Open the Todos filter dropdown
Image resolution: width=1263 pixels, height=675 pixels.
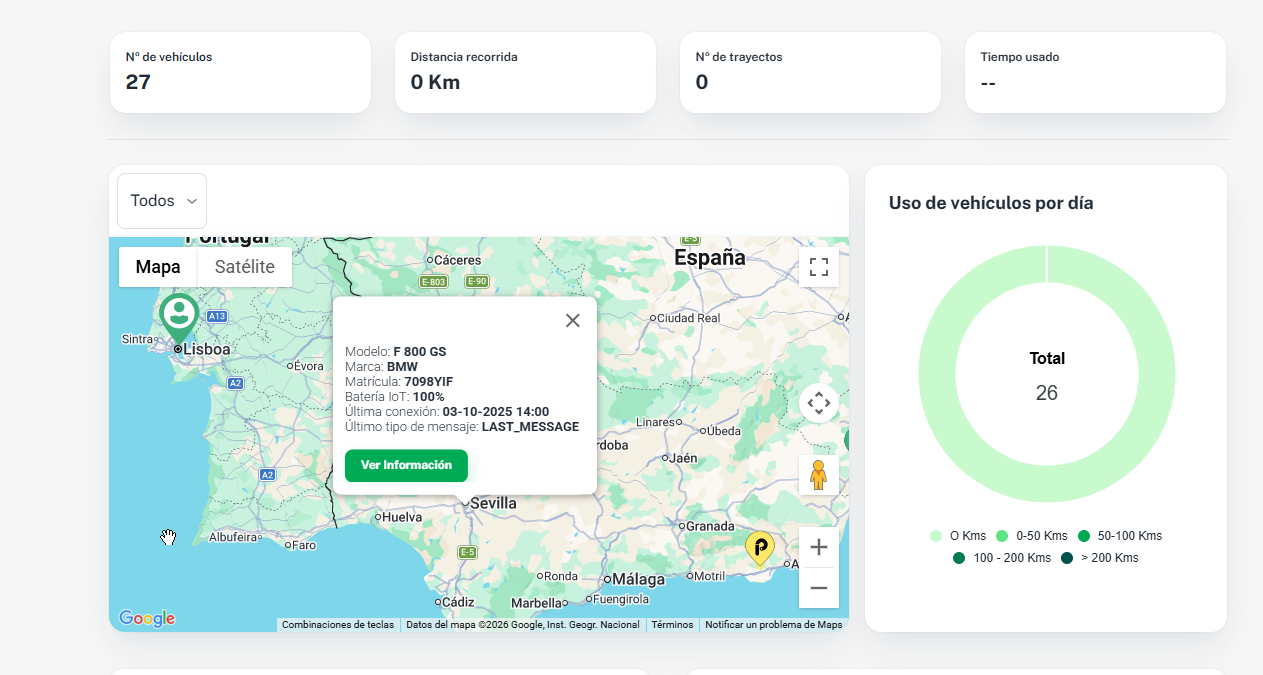click(x=162, y=201)
